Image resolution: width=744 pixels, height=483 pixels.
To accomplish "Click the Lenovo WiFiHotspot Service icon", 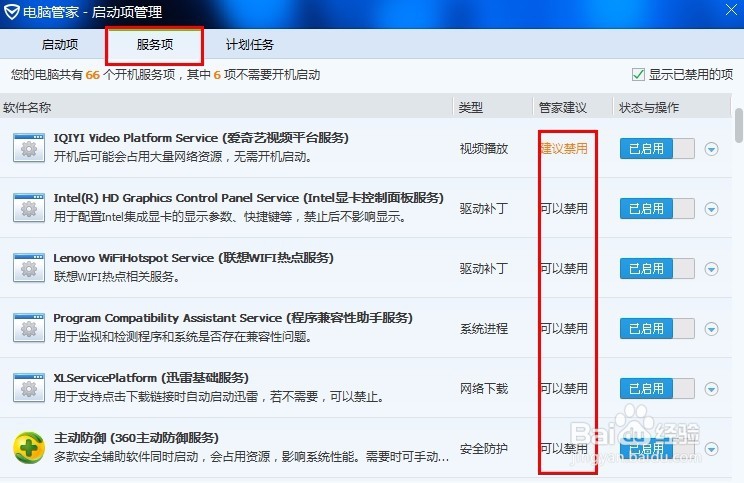I will point(29,268).
